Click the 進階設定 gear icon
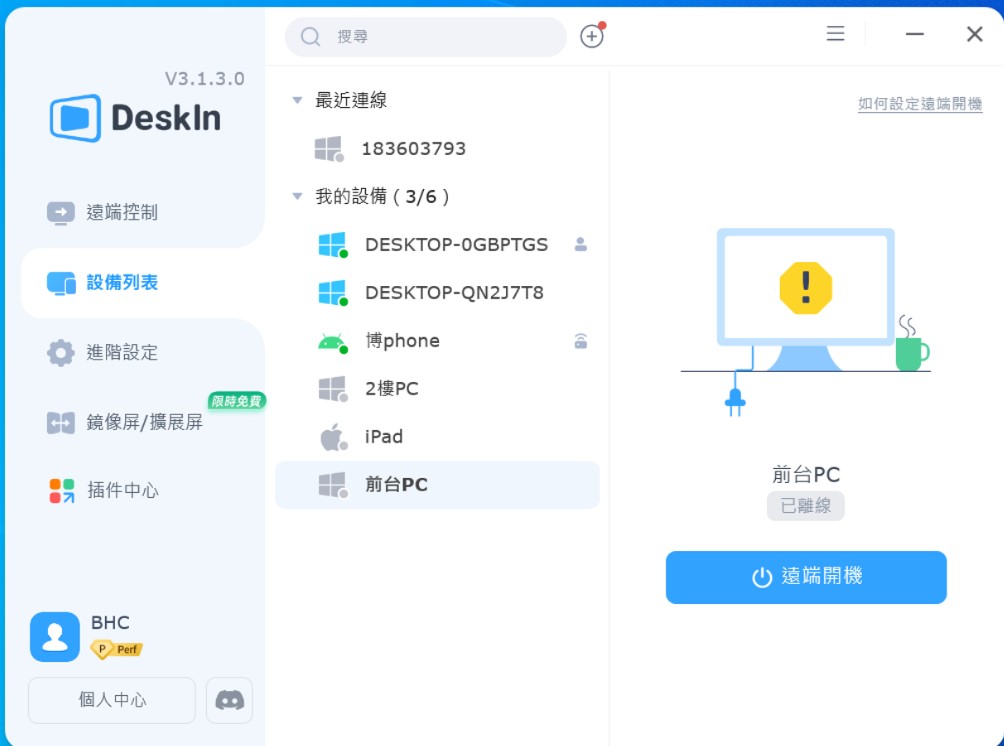Image resolution: width=1004 pixels, height=746 pixels. click(x=61, y=353)
